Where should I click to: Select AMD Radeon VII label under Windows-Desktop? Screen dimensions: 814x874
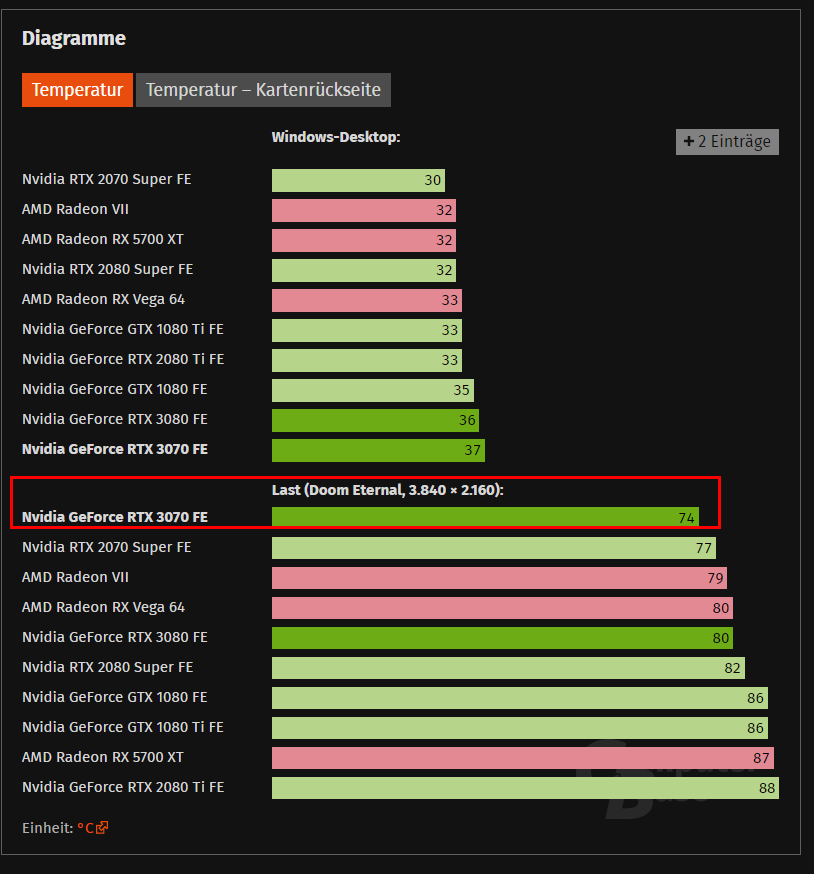[75, 210]
